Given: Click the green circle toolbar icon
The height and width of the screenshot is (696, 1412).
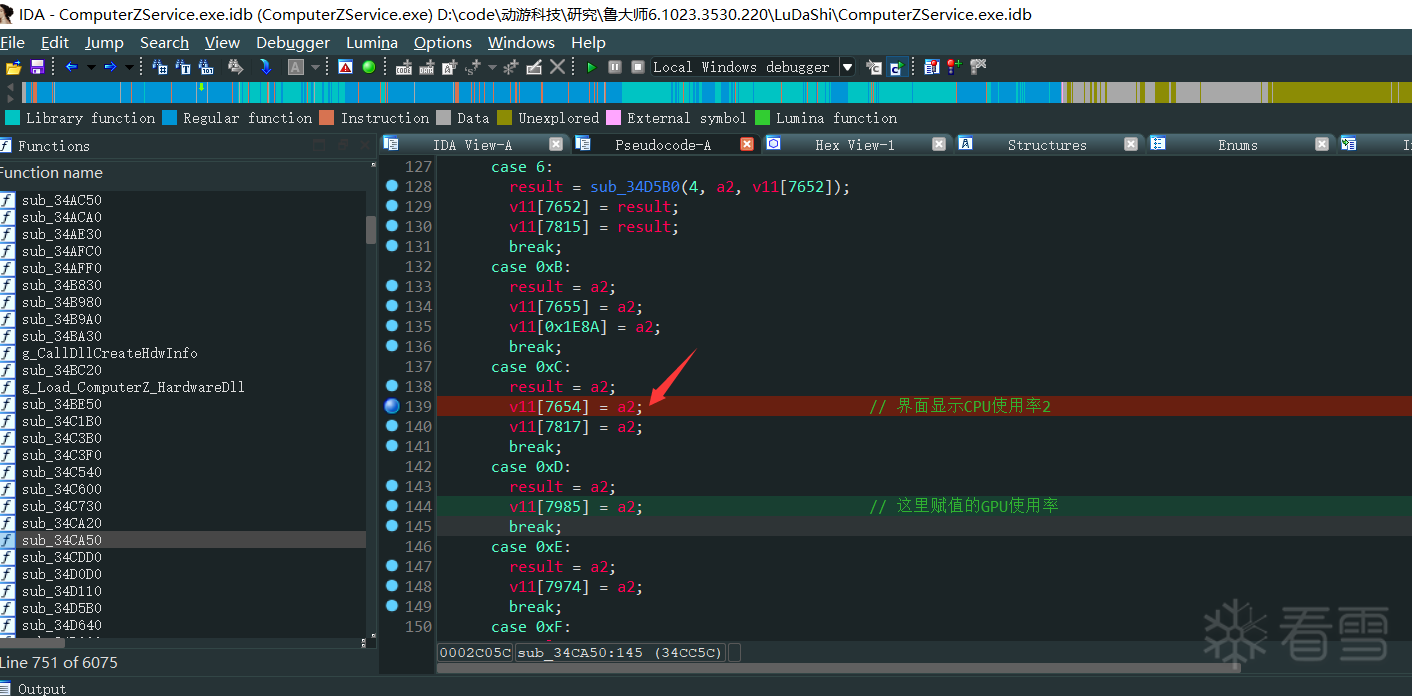Looking at the screenshot, I should click(369, 67).
